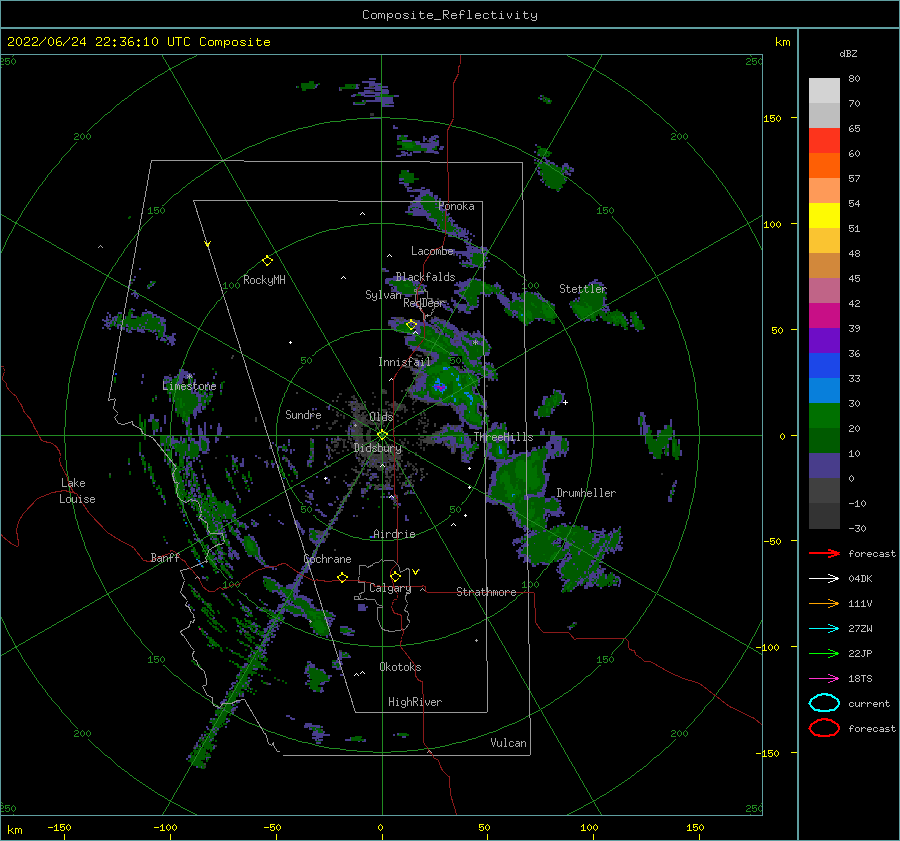This screenshot has height=841, width=900.
Task: Click the Okotoks city label
Action: point(400,667)
